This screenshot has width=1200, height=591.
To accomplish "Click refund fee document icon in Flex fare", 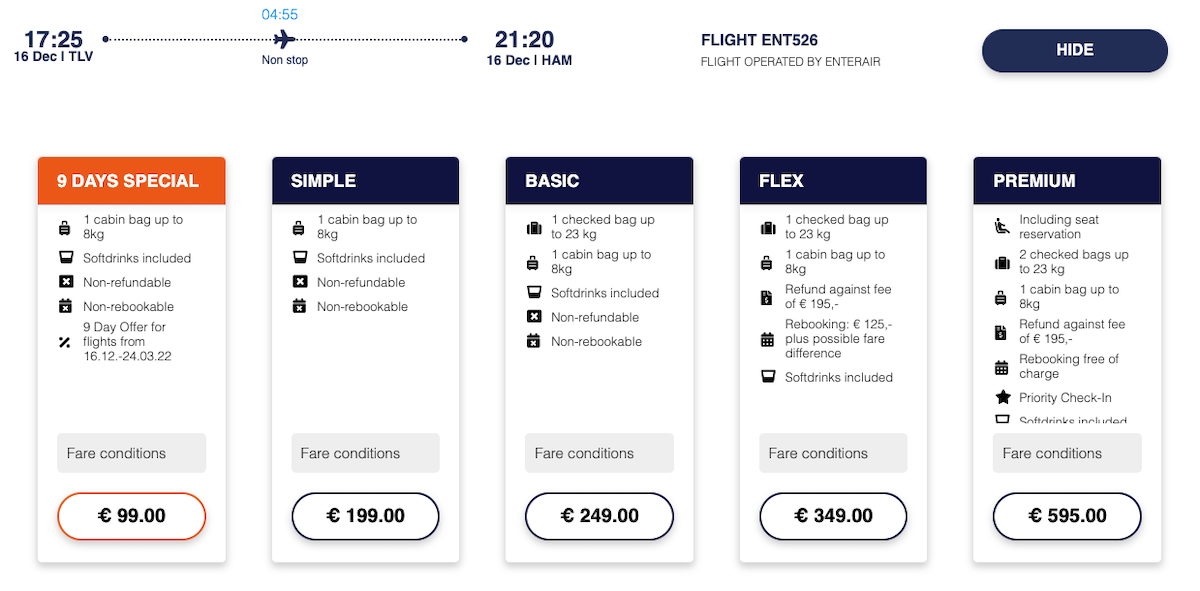I will [767, 297].
